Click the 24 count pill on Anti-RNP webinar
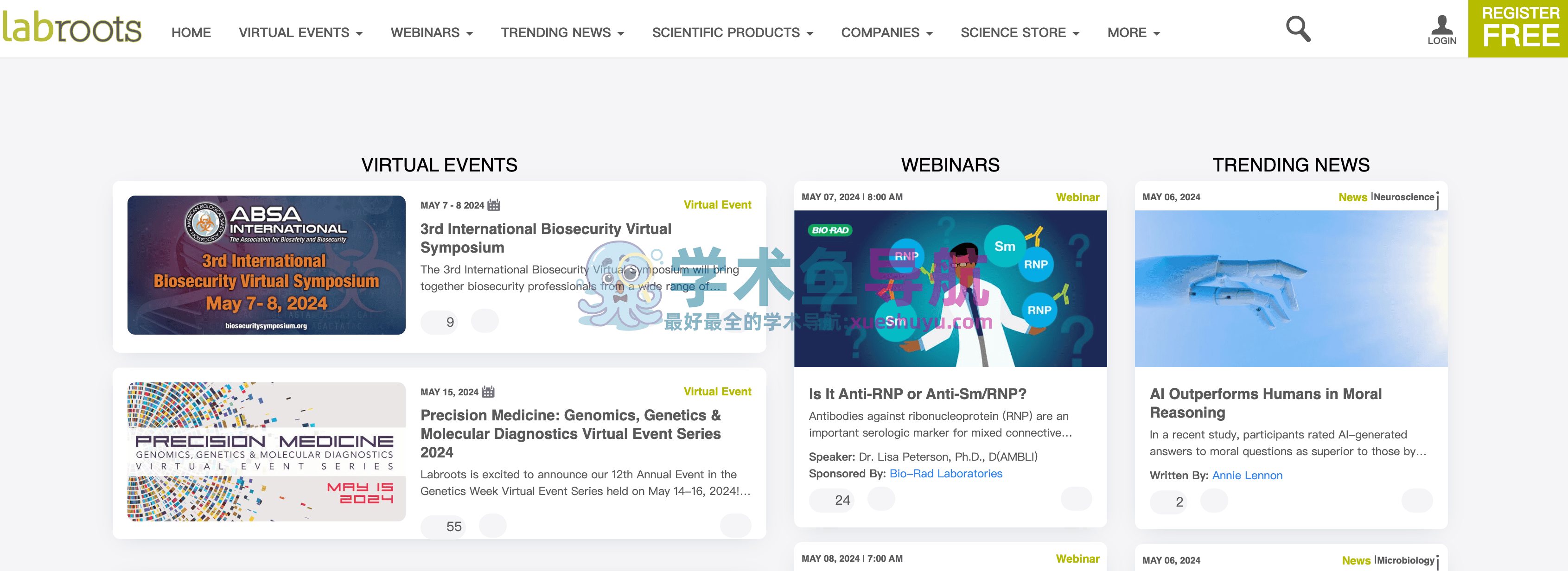 pos(832,500)
